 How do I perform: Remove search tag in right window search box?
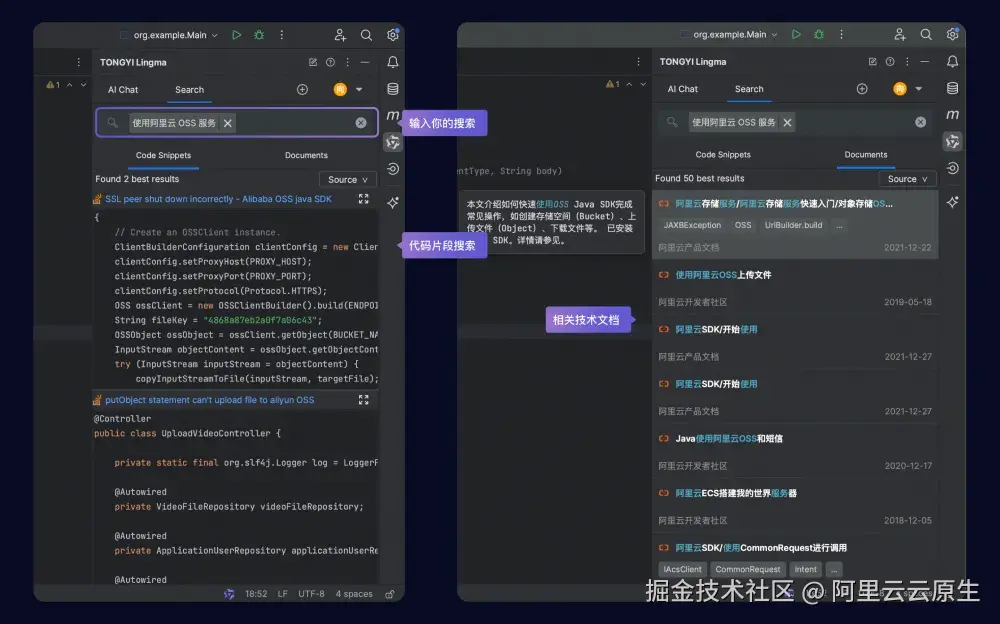pyautogui.click(x=788, y=122)
